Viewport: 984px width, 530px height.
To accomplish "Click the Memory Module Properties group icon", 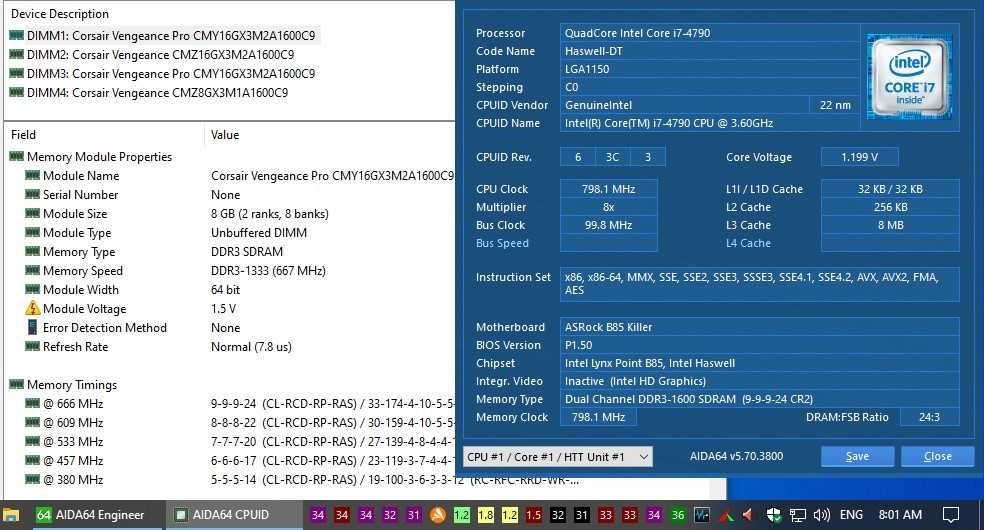I will tap(16, 156).
